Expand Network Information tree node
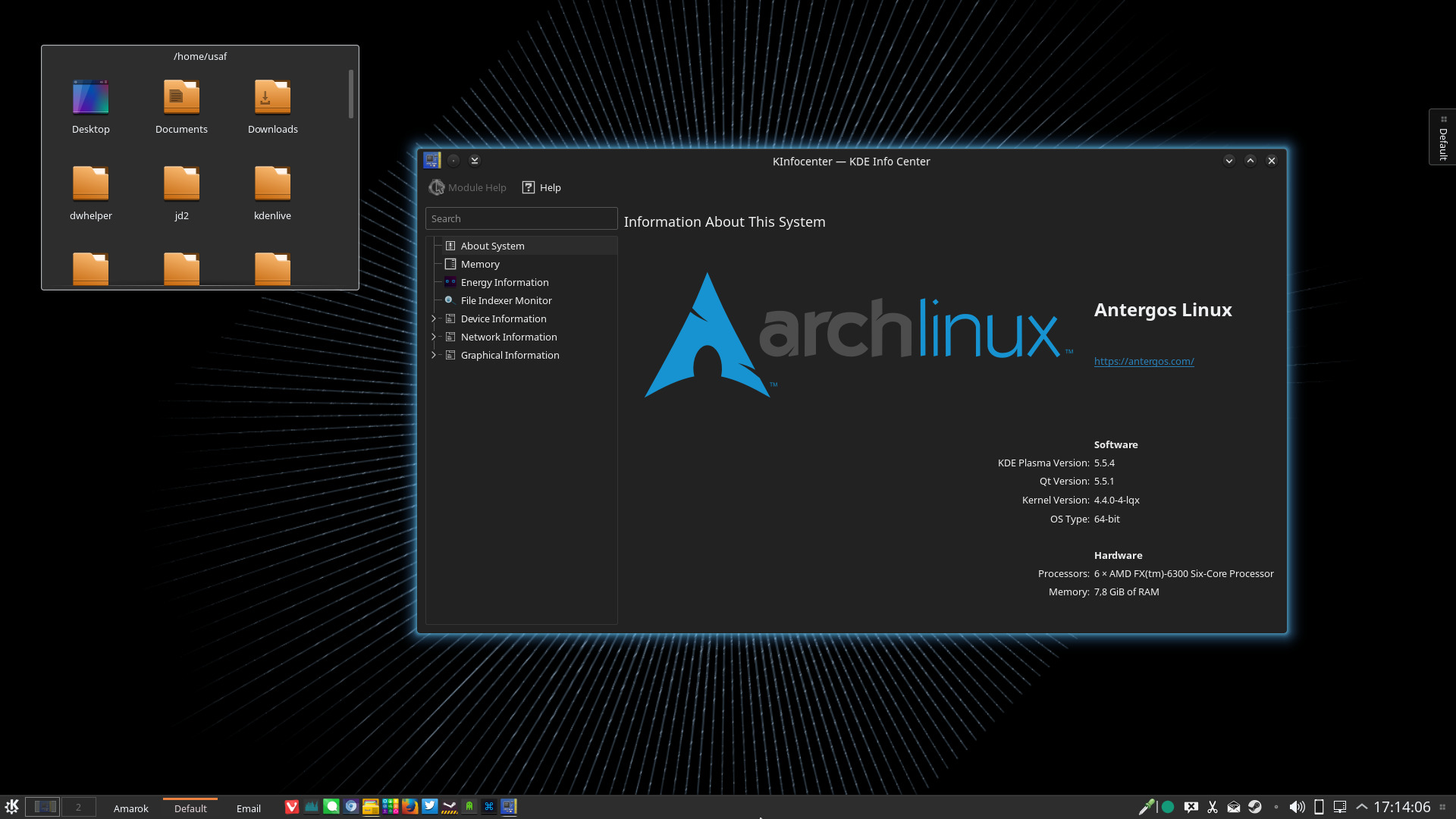 tap(434, 337)
